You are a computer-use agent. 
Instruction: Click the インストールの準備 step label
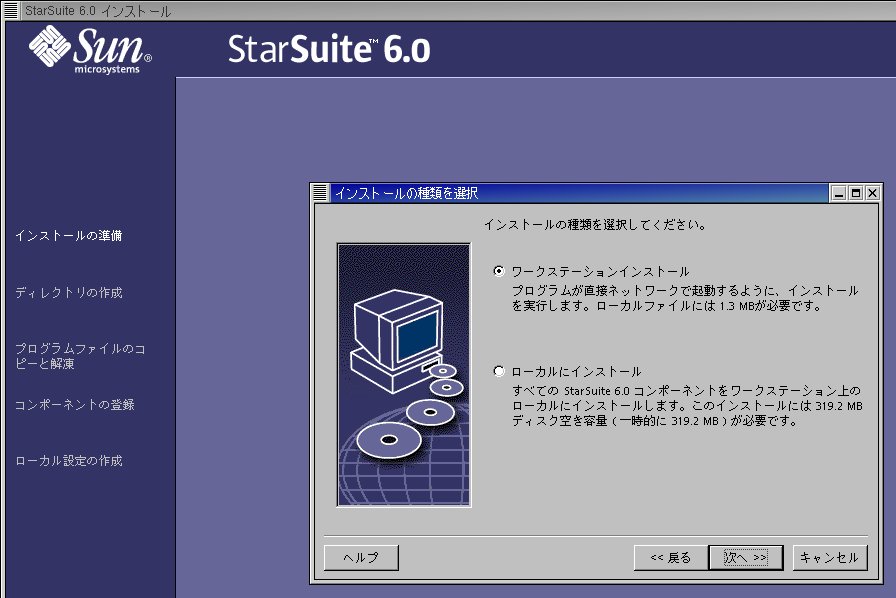(x=69, y=236)
